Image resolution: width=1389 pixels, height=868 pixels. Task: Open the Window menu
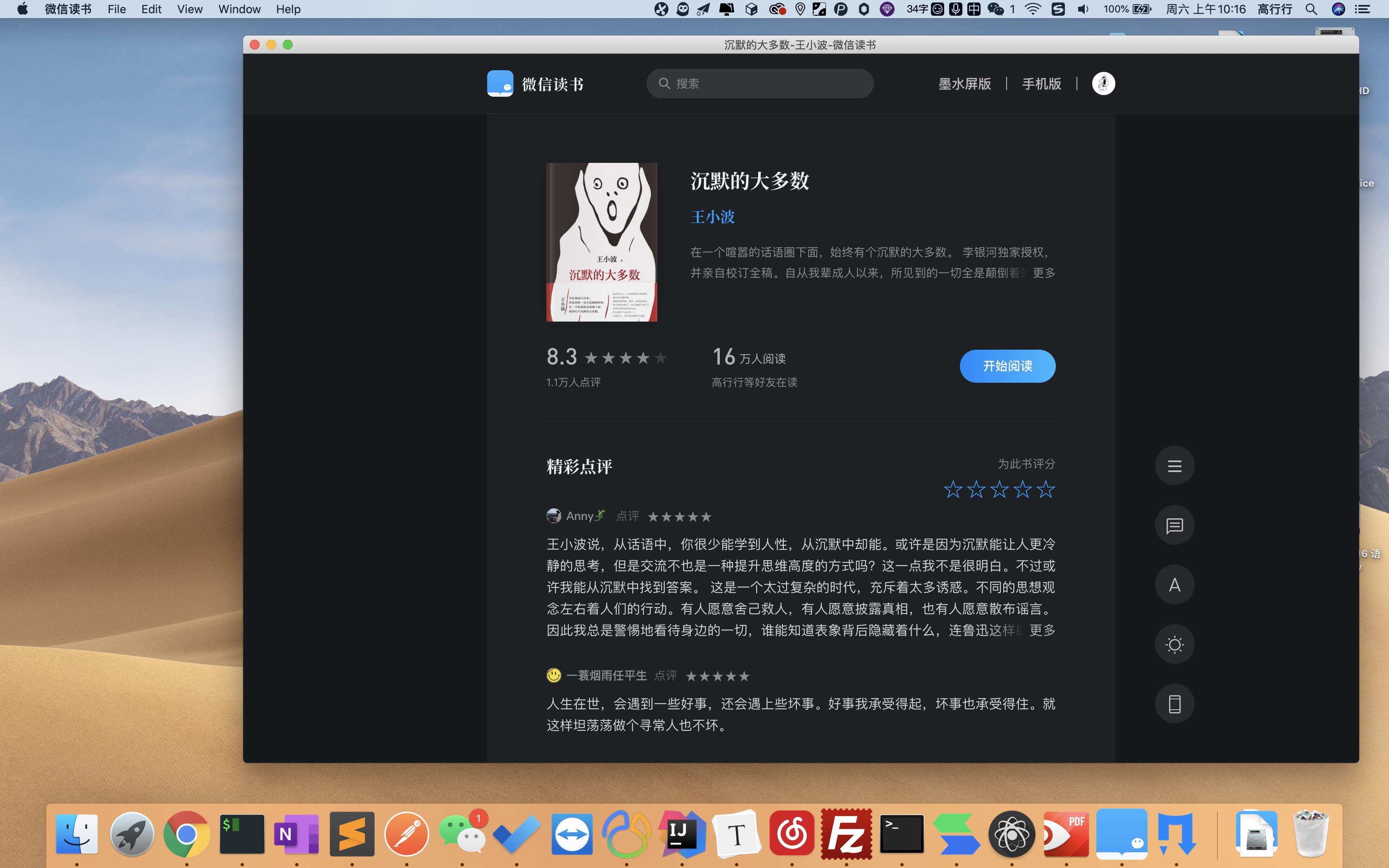click(239, 9)
